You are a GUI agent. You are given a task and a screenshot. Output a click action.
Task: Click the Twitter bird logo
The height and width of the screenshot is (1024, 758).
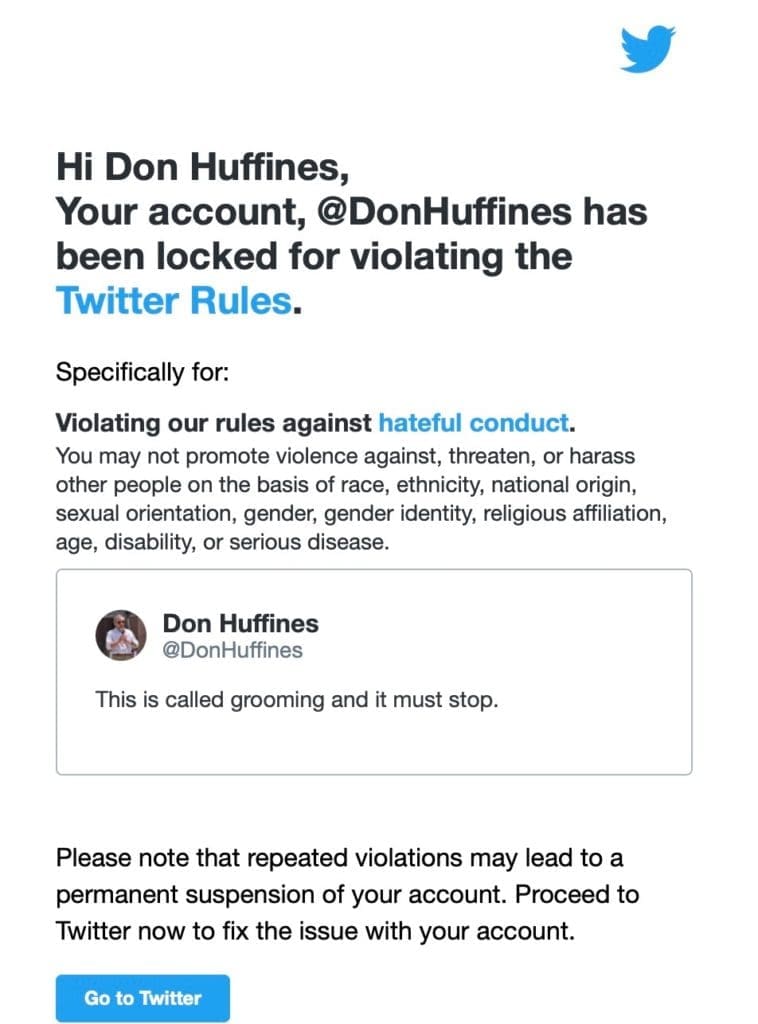click(x=648, y=49)
